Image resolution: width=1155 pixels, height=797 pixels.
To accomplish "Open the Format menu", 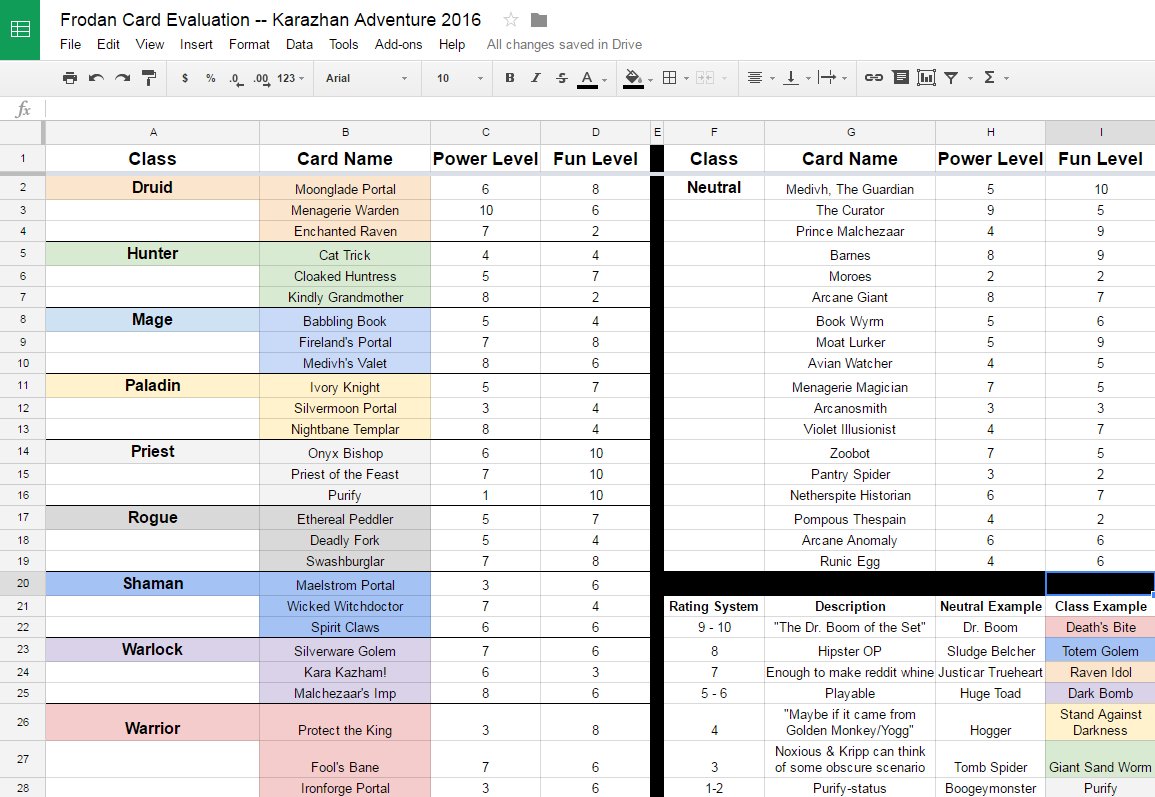I will pos(249,44).
